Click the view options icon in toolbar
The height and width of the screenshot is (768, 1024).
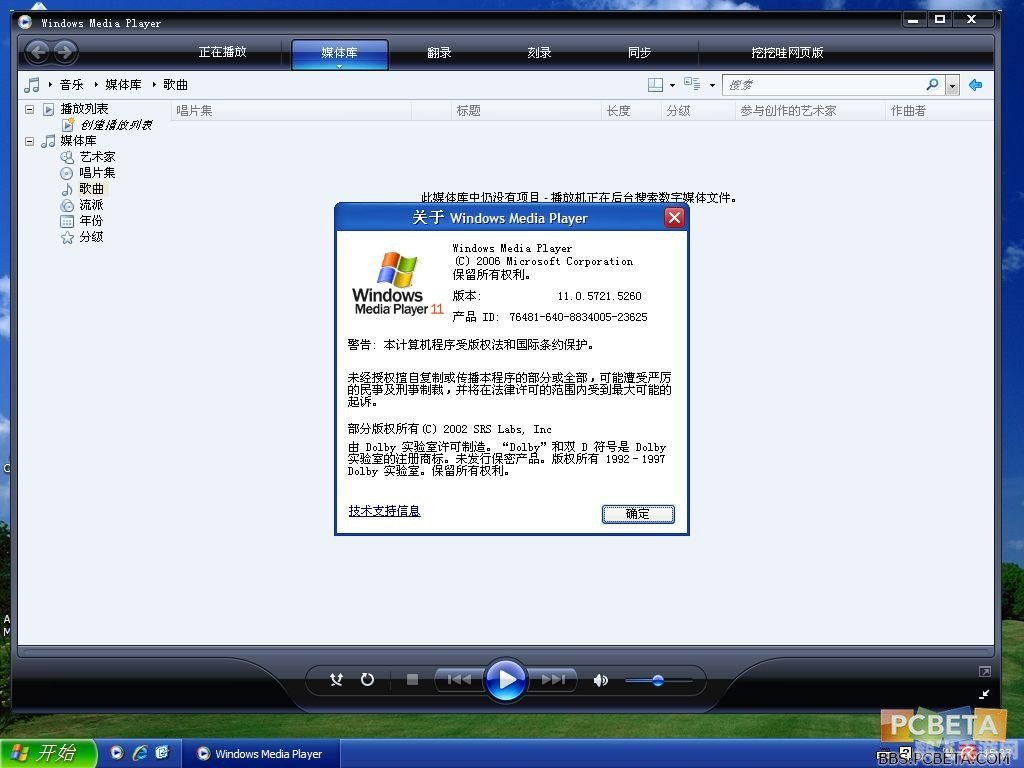coord(691,85)
